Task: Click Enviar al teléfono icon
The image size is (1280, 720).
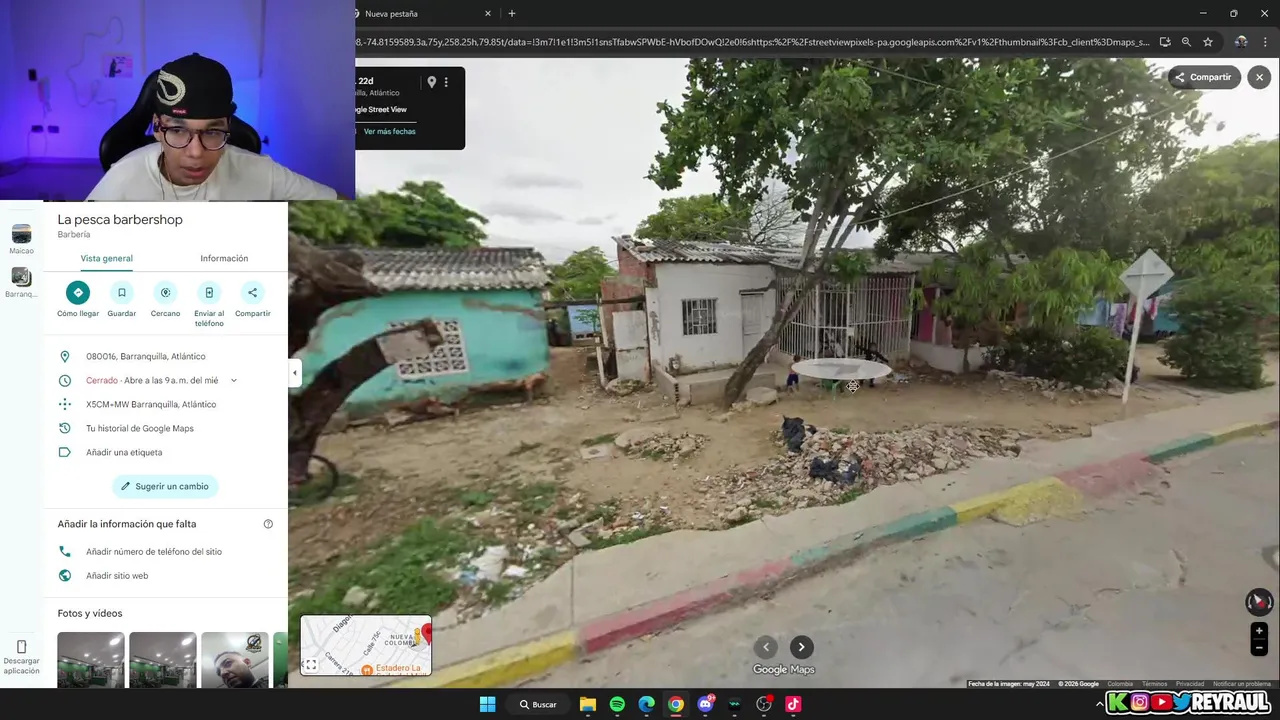Action: (209, 293)
